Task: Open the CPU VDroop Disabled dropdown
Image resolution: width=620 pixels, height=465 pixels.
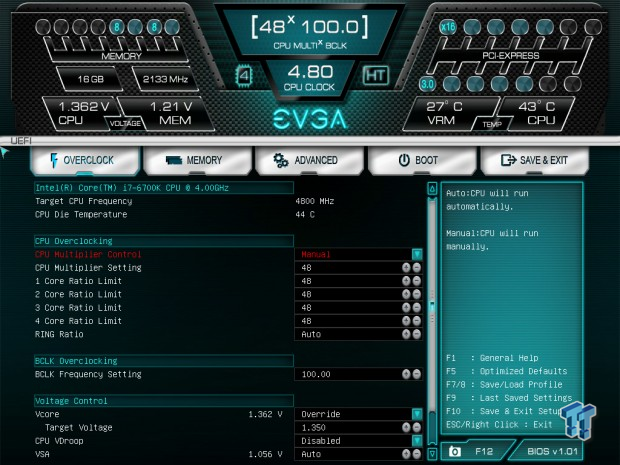Action: click(417, 440)
